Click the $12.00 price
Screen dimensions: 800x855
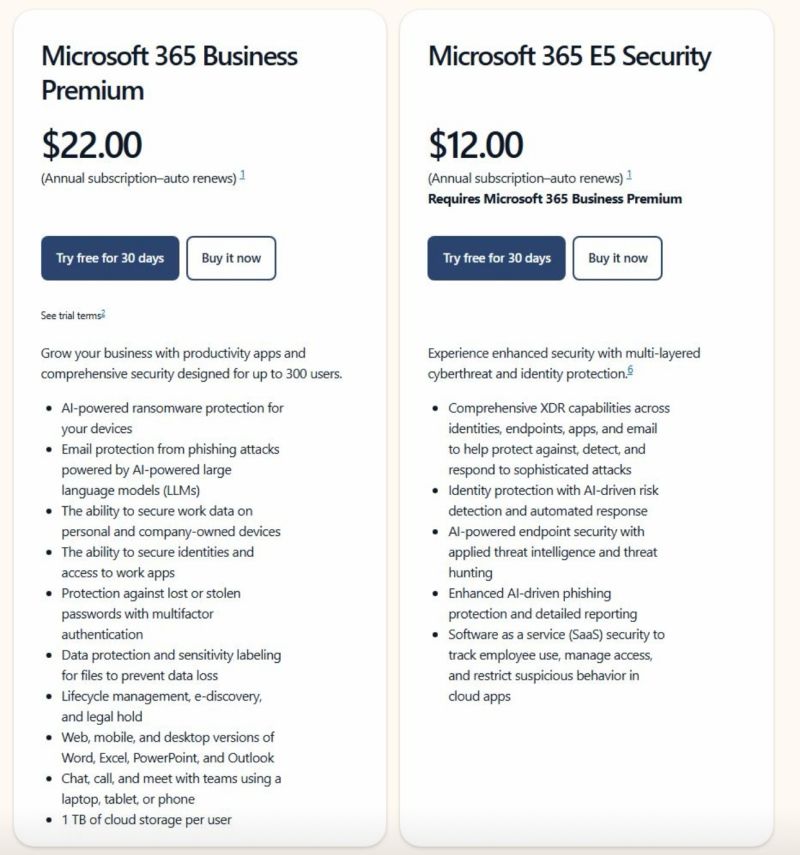pyautogui.click(x=476, y=144)
